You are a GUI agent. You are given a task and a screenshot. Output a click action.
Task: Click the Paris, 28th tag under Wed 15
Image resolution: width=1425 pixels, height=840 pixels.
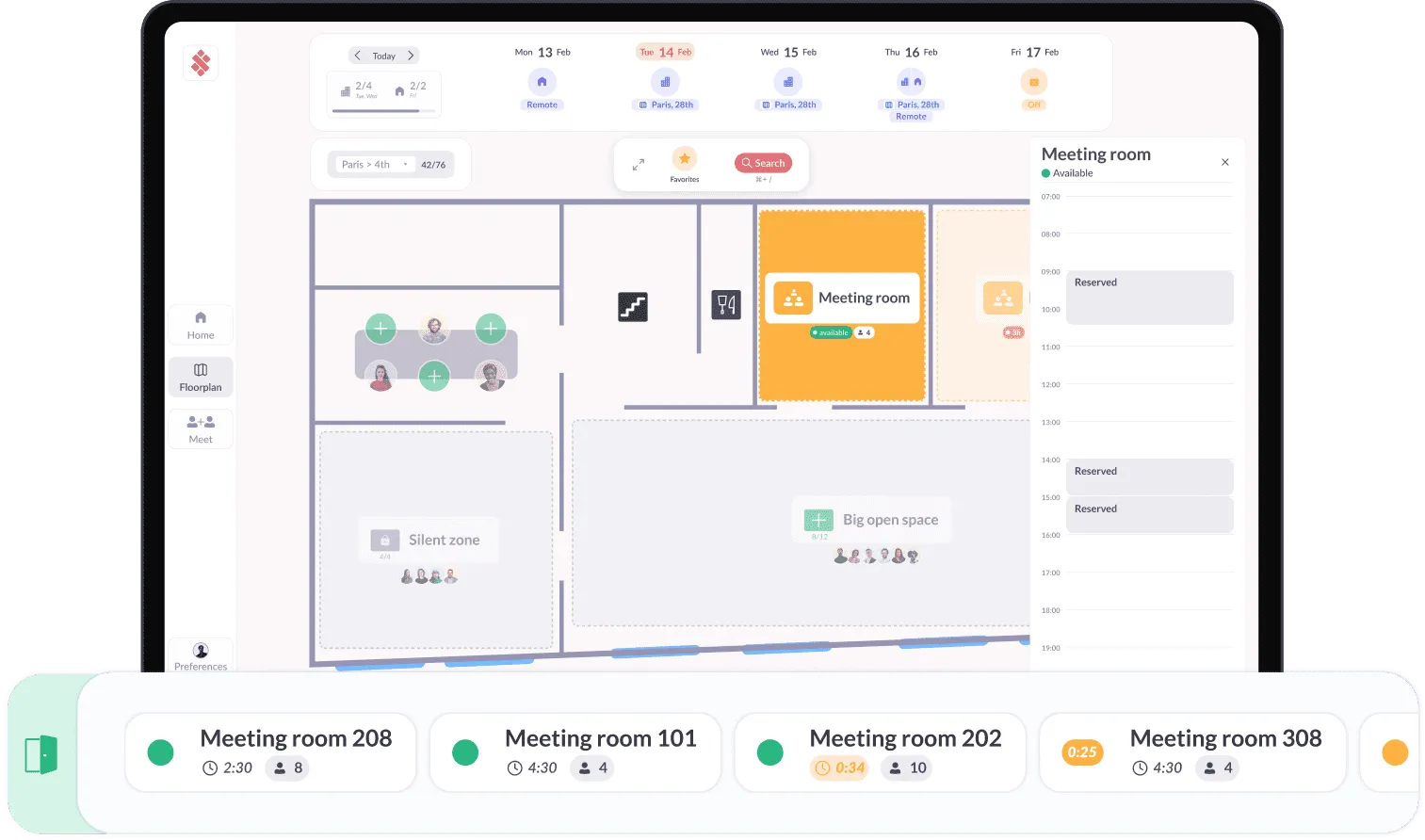pos(789,105)
